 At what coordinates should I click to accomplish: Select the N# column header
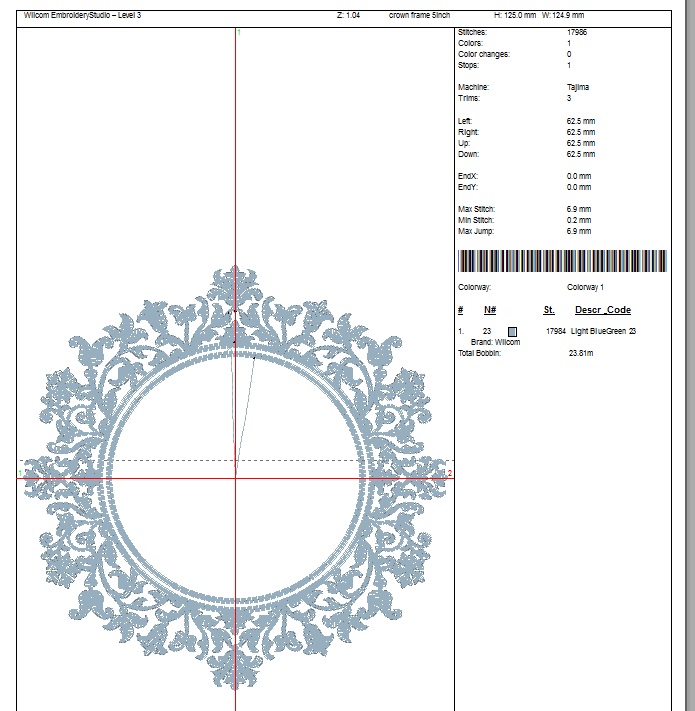click(x=490, y=311)
